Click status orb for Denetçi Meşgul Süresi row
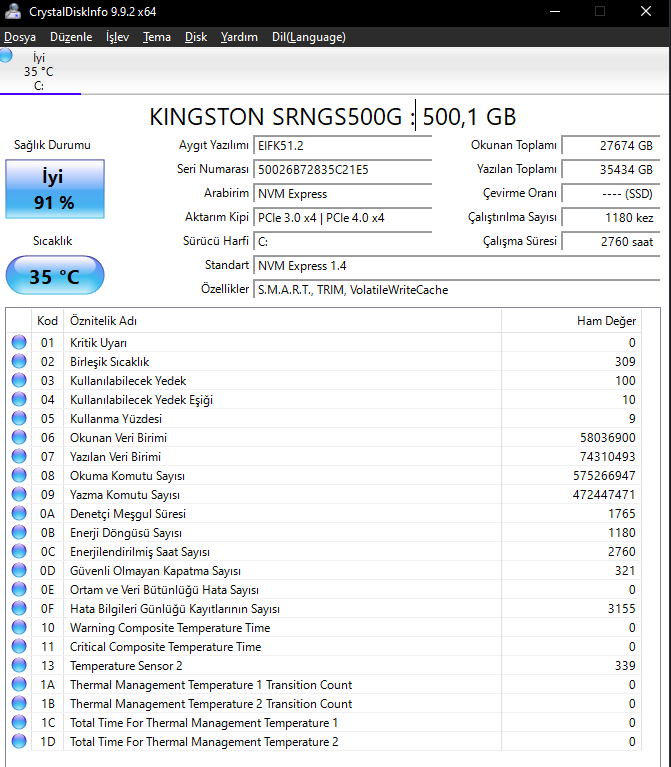 coord(19,514)
